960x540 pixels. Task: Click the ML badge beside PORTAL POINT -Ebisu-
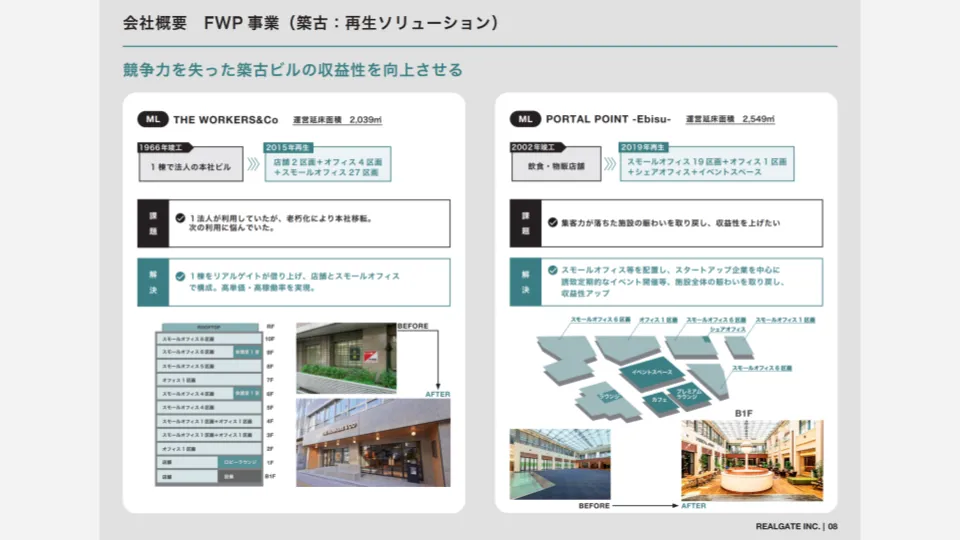coord(525,119)
